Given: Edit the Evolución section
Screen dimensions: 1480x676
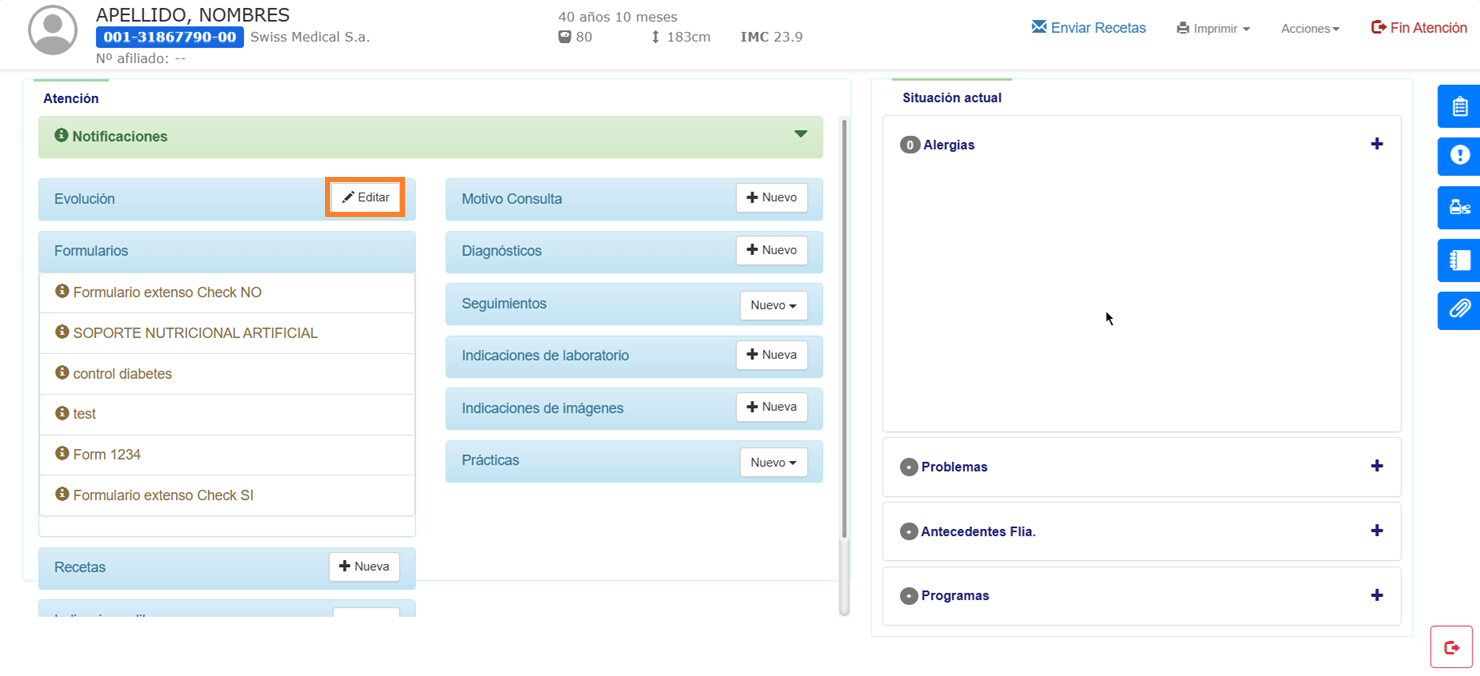Looking at the screenshot, I should tap(366, 197).
